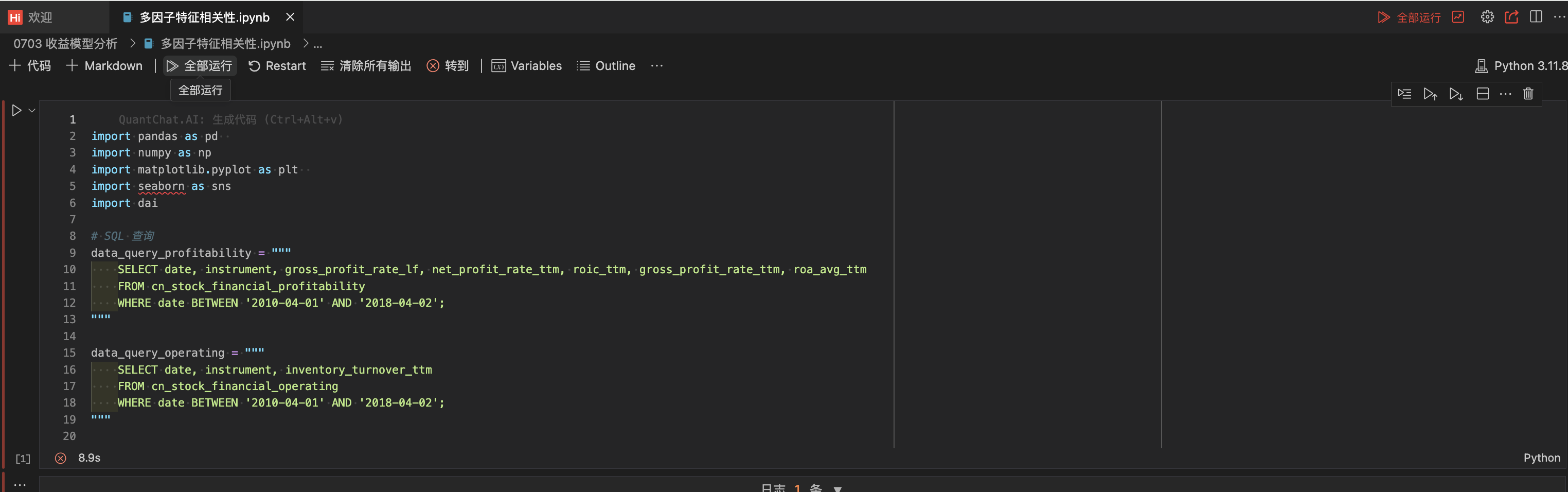Click the red 全部运行 button at top right
Image resolution: width=1568 pixels, height=492 pixels.
1409,17
